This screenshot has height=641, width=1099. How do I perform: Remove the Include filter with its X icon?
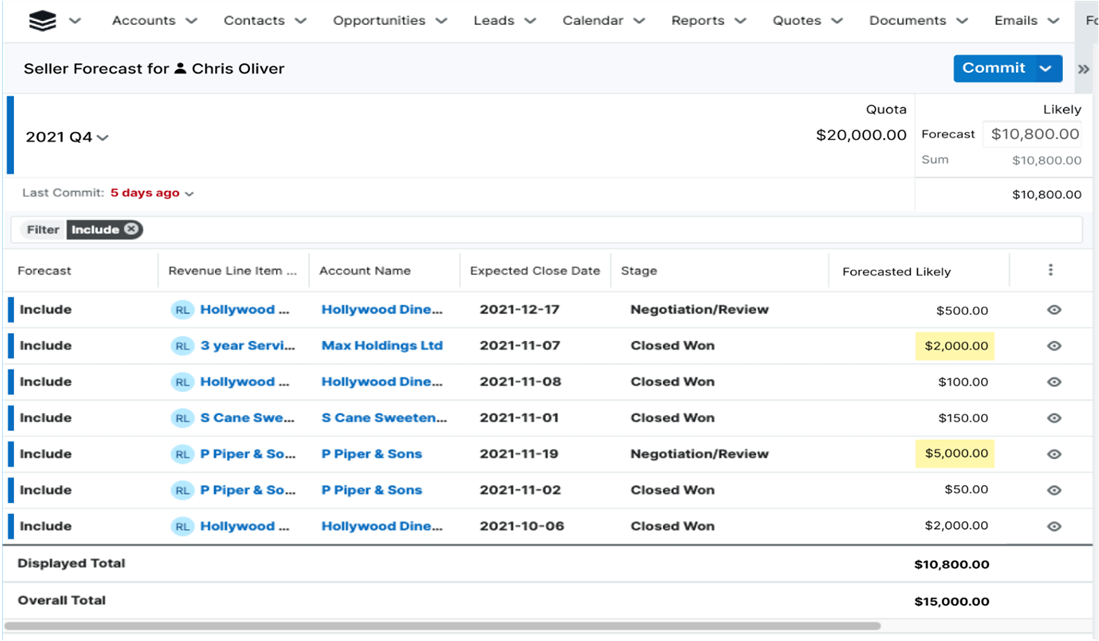click(131, 229)
